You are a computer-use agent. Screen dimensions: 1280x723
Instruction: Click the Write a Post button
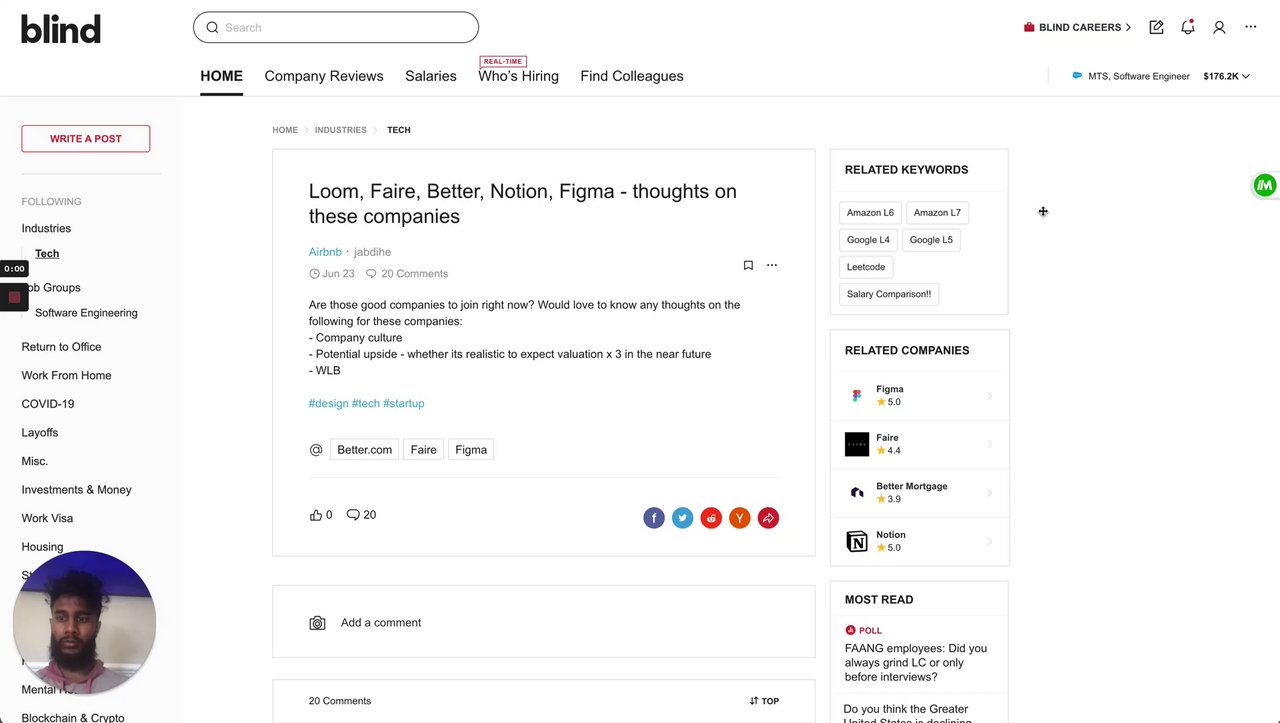[86, 139]
